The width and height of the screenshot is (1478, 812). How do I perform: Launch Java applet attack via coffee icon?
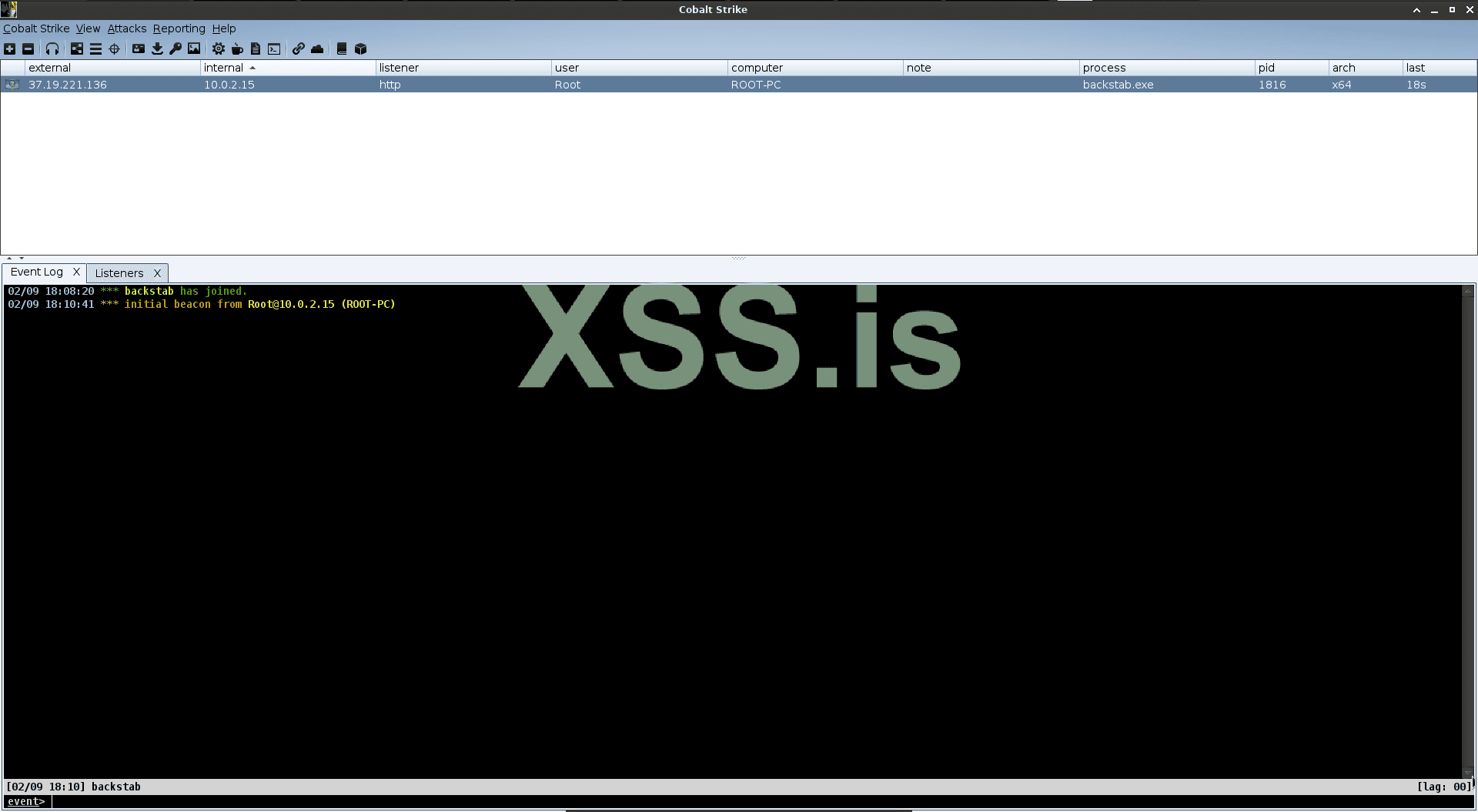coord(238,48)
